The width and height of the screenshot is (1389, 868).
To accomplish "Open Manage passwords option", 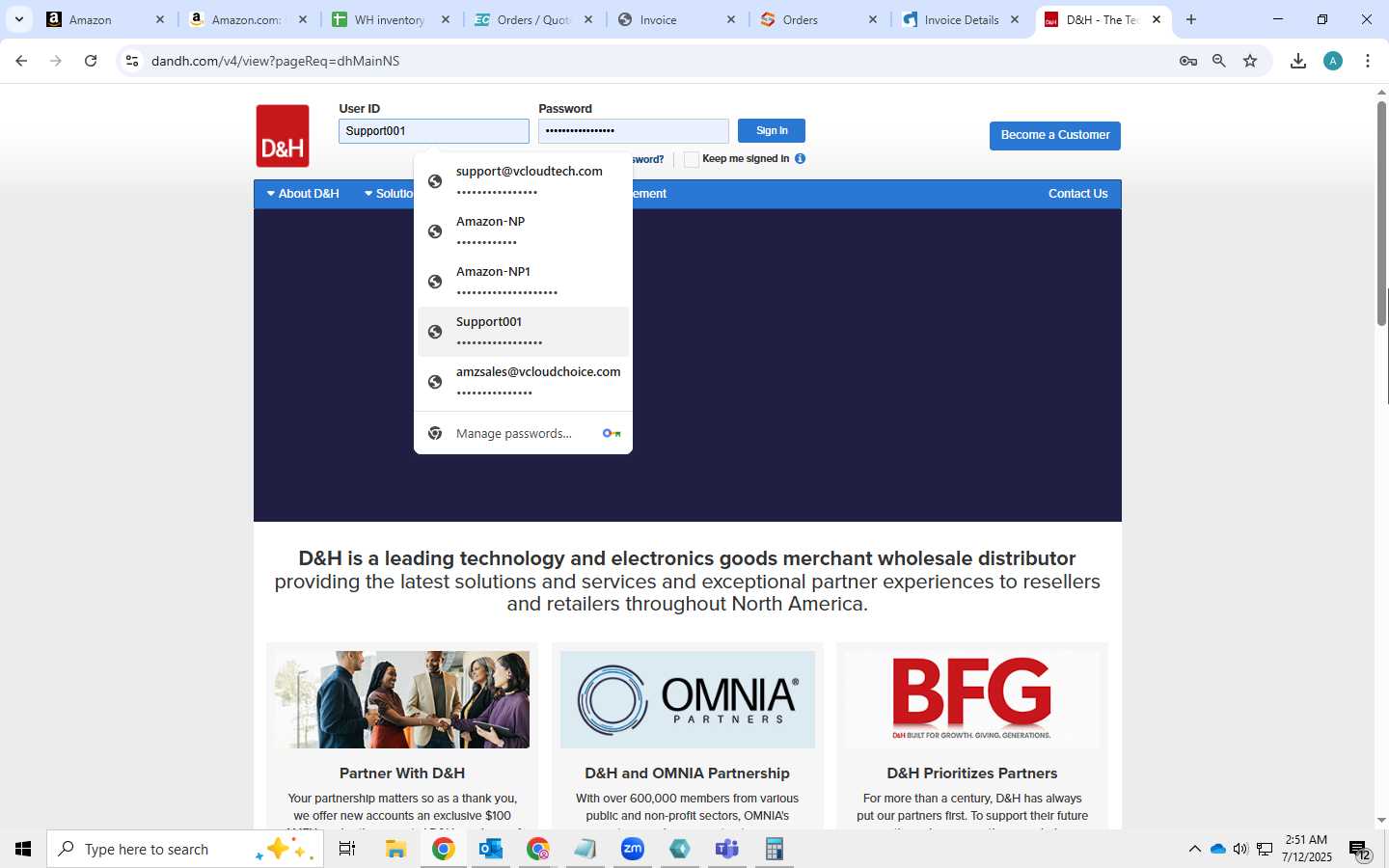I will click(x=523, y=433).
